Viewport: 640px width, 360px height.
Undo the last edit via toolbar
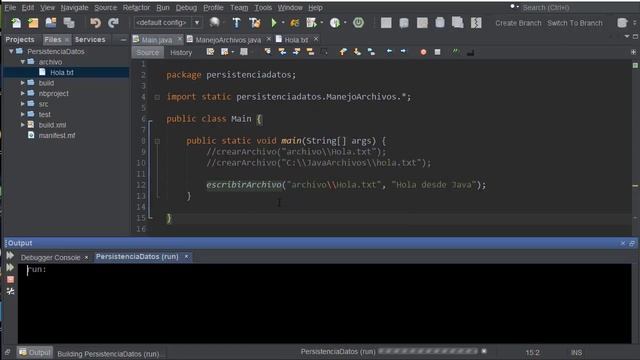[95, 23]
